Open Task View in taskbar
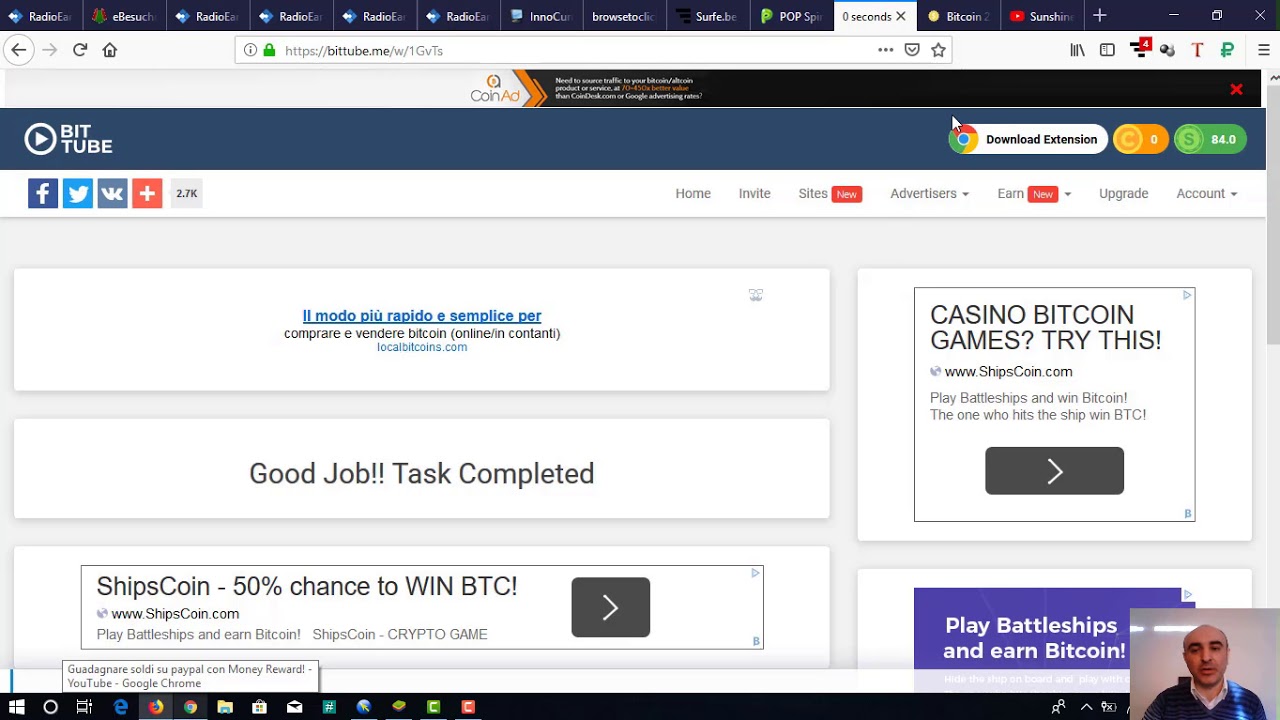 84,707
